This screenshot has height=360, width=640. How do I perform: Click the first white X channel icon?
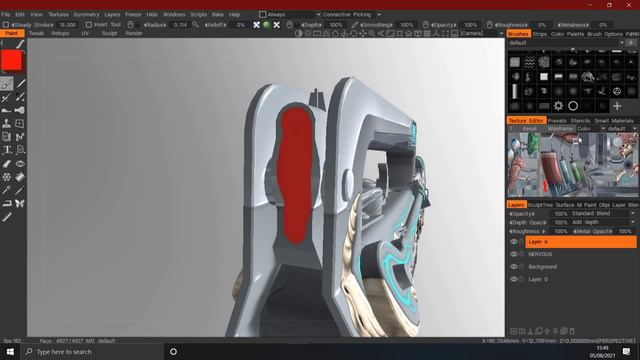256,25
